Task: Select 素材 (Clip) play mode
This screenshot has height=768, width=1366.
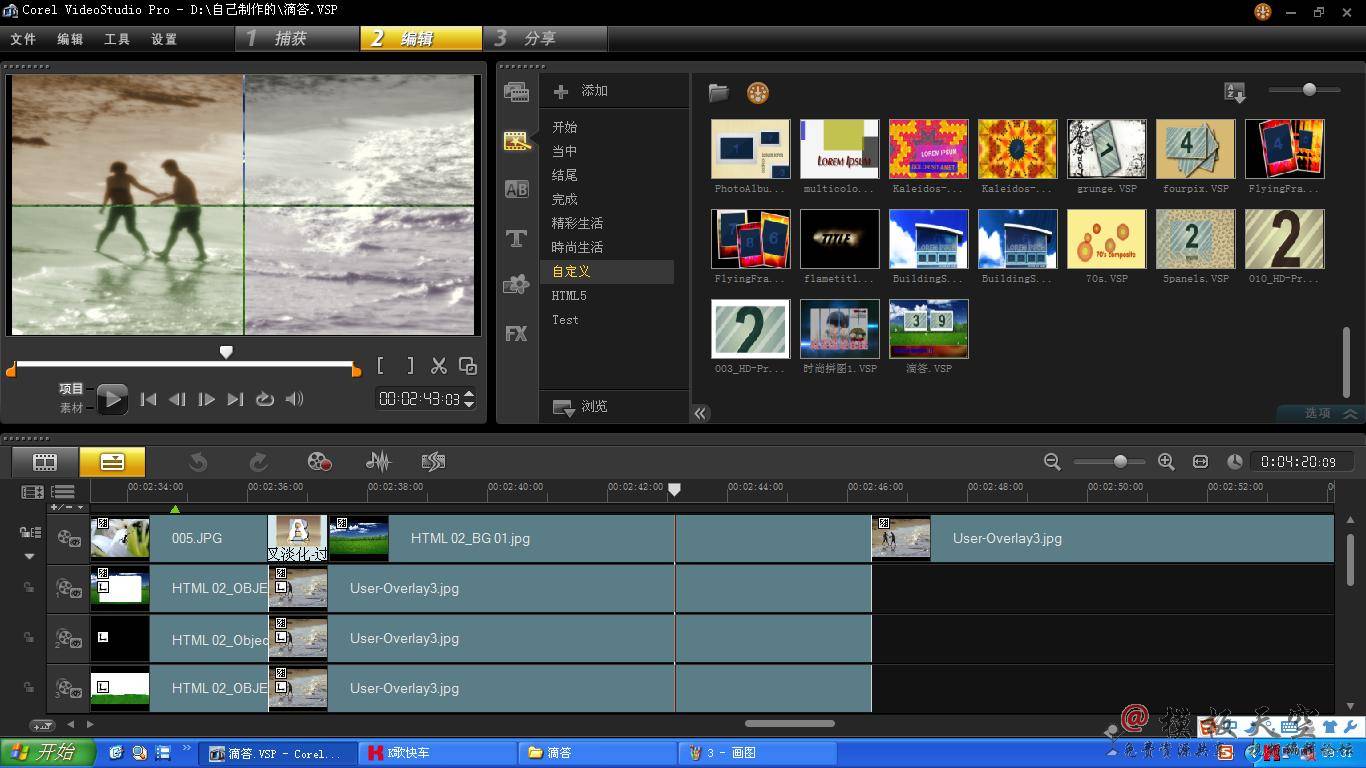Action: click(x=71, y=408)
